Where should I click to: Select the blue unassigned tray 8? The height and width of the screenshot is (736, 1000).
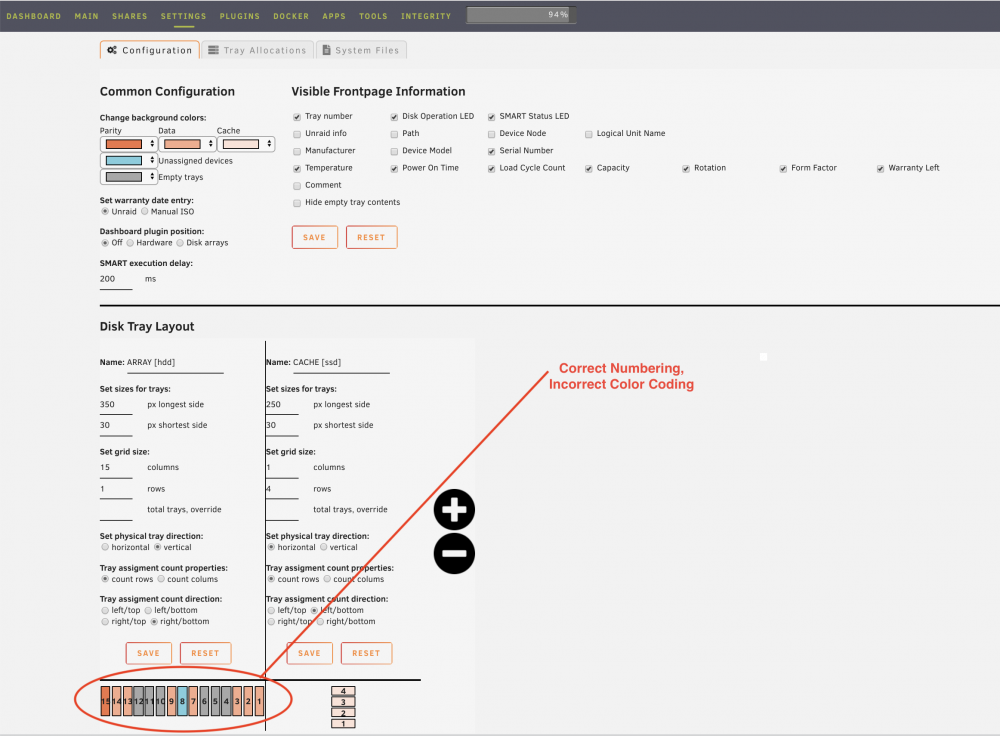tap(182, 701)
